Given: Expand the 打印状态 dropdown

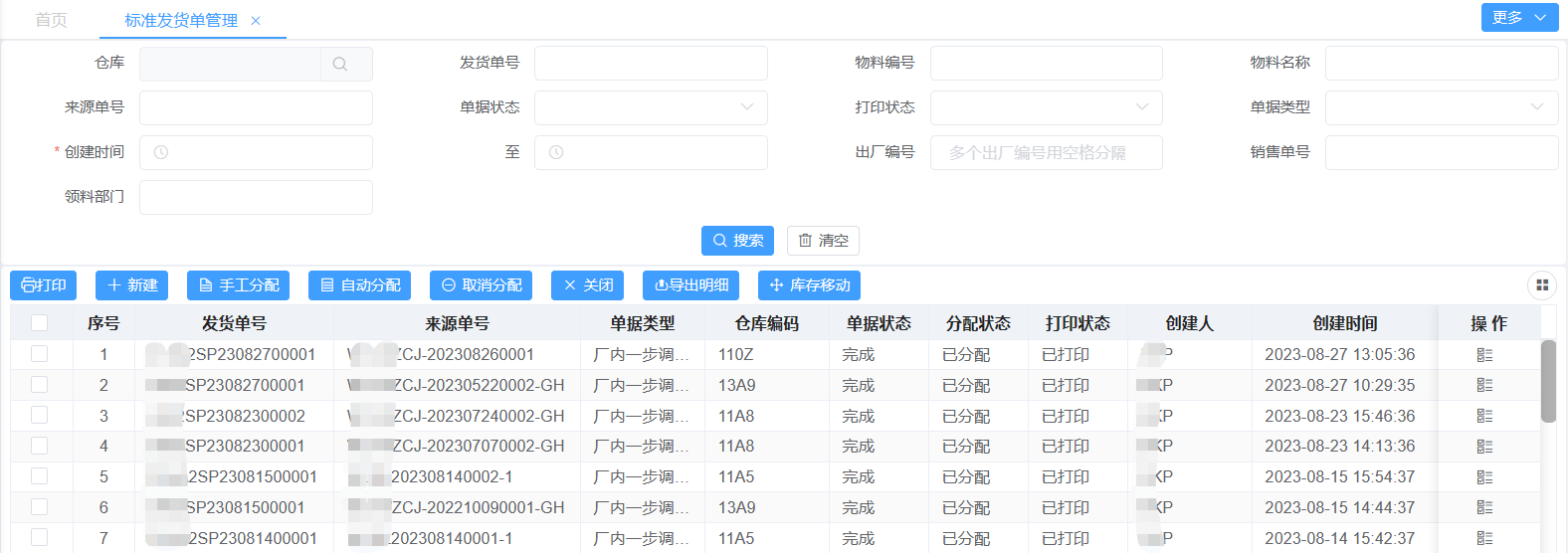Looking at the screenshot, I should click(1046, 107).
